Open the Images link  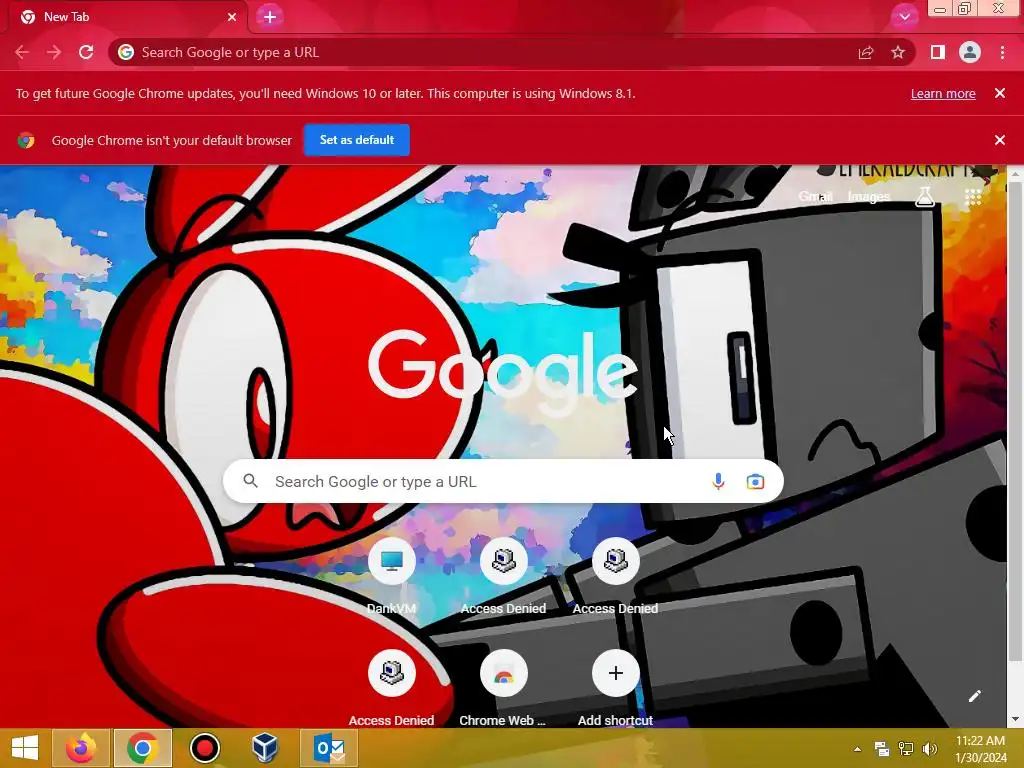869,197
